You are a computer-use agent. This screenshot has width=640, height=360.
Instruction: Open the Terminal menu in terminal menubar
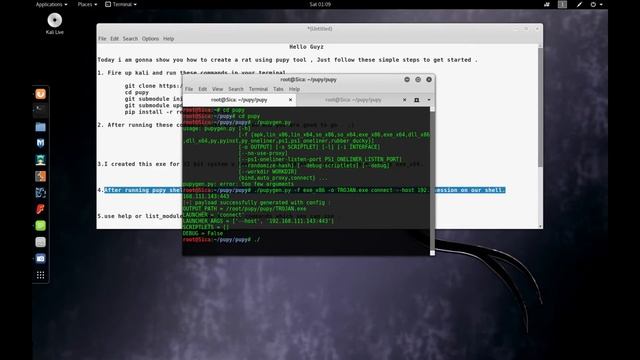click(x=258, y=89)
